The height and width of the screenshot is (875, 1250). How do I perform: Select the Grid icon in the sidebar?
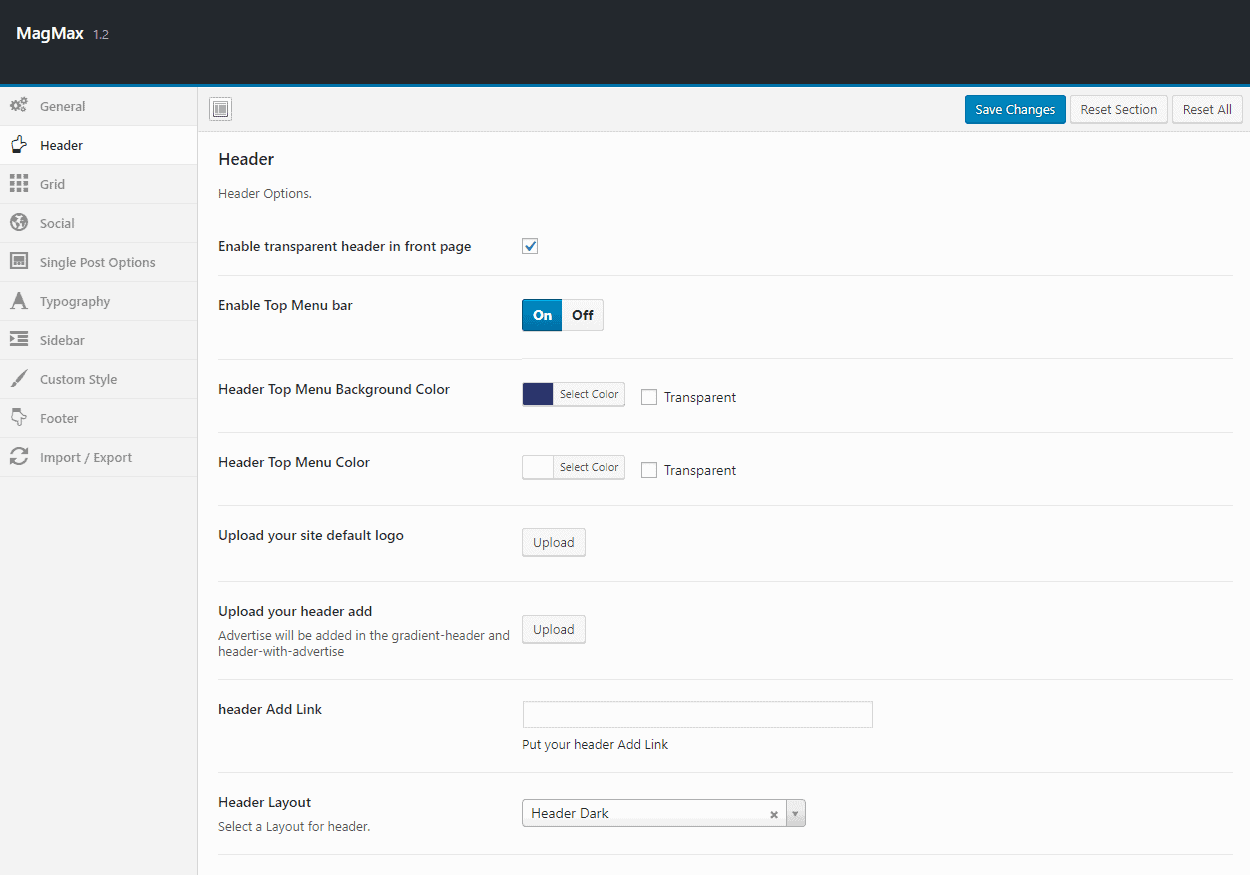tap(19, 184)
